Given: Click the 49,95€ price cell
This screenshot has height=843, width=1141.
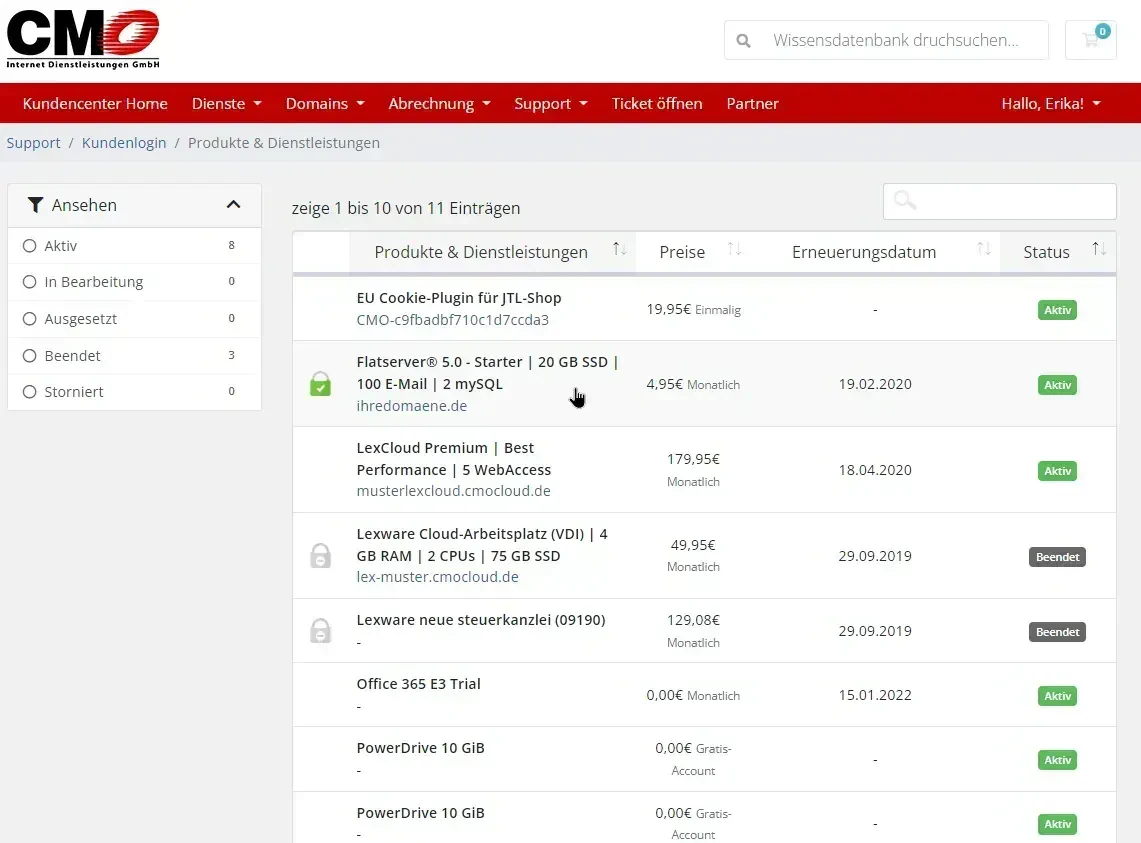Looking at the screenshot, I should [x=693, y=555].
